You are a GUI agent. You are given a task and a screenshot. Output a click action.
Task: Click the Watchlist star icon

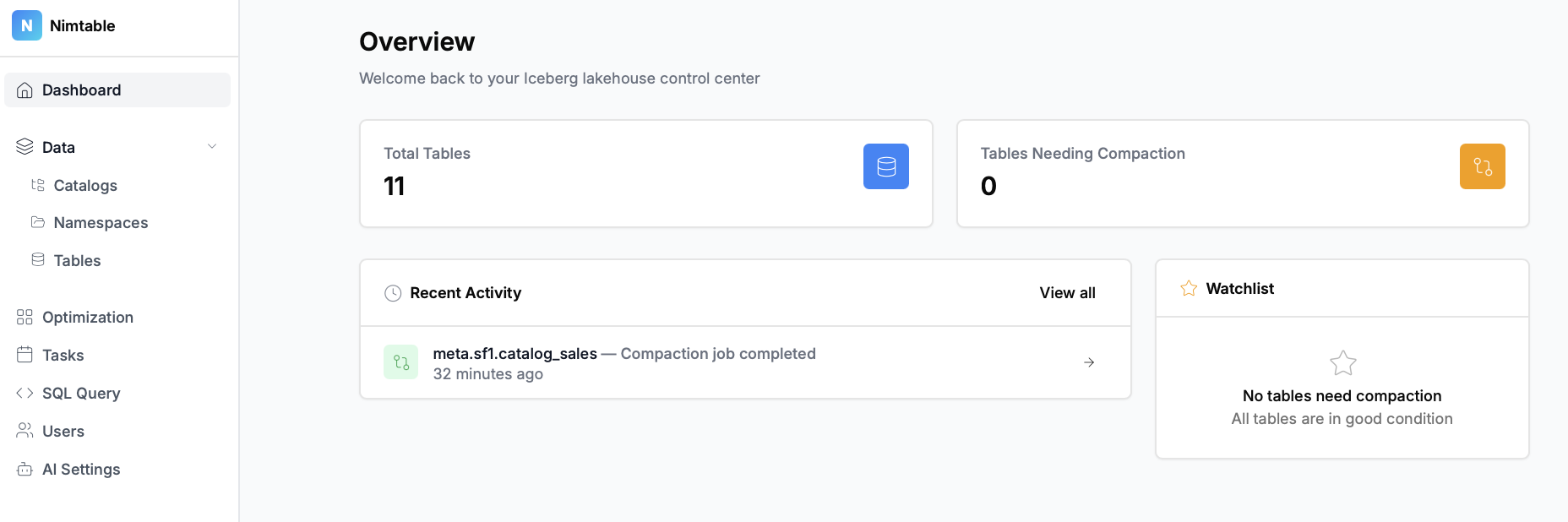pos(1189,289)
